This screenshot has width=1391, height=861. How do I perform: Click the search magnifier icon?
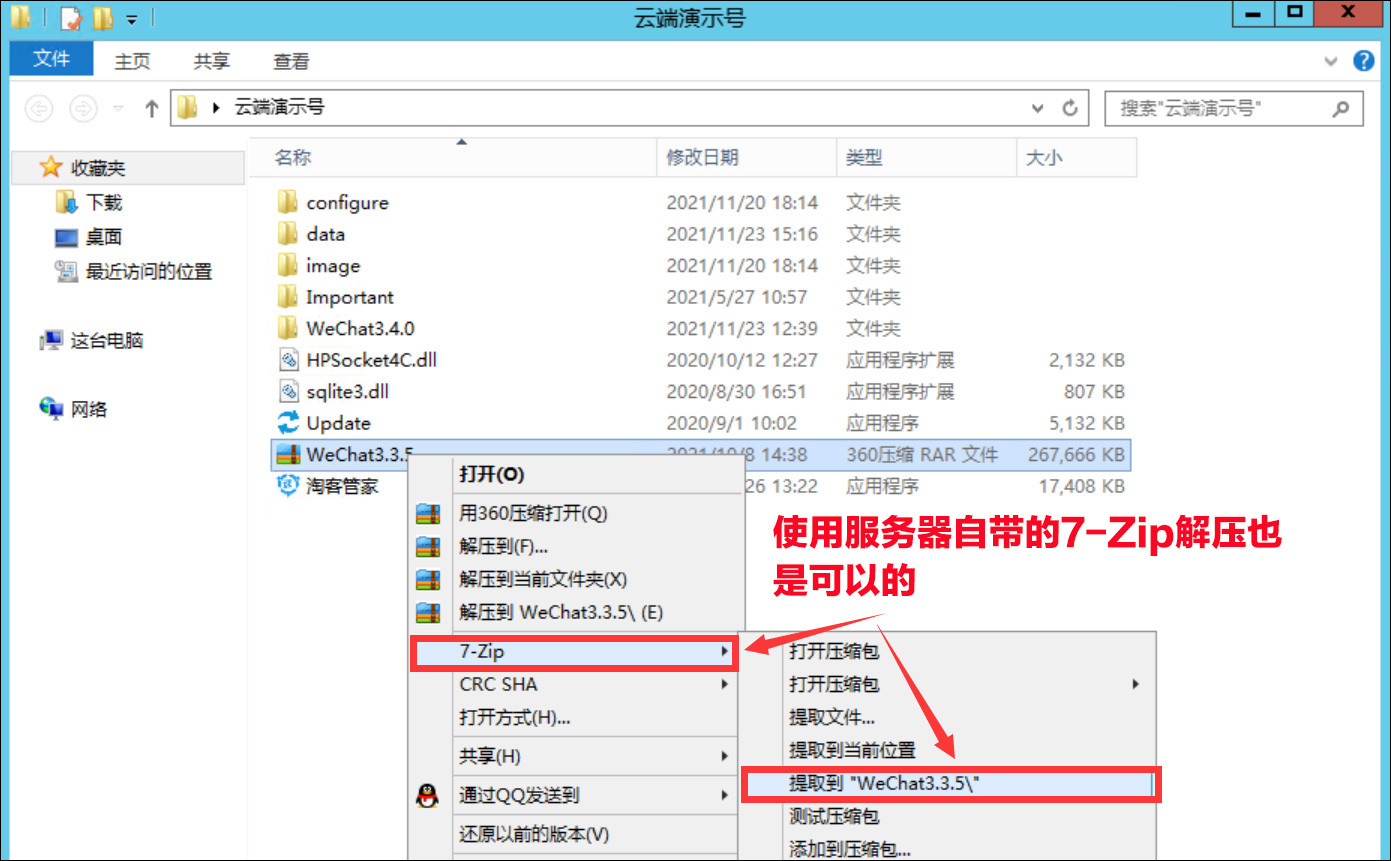pyautogui.click(x=1341, y=108)
